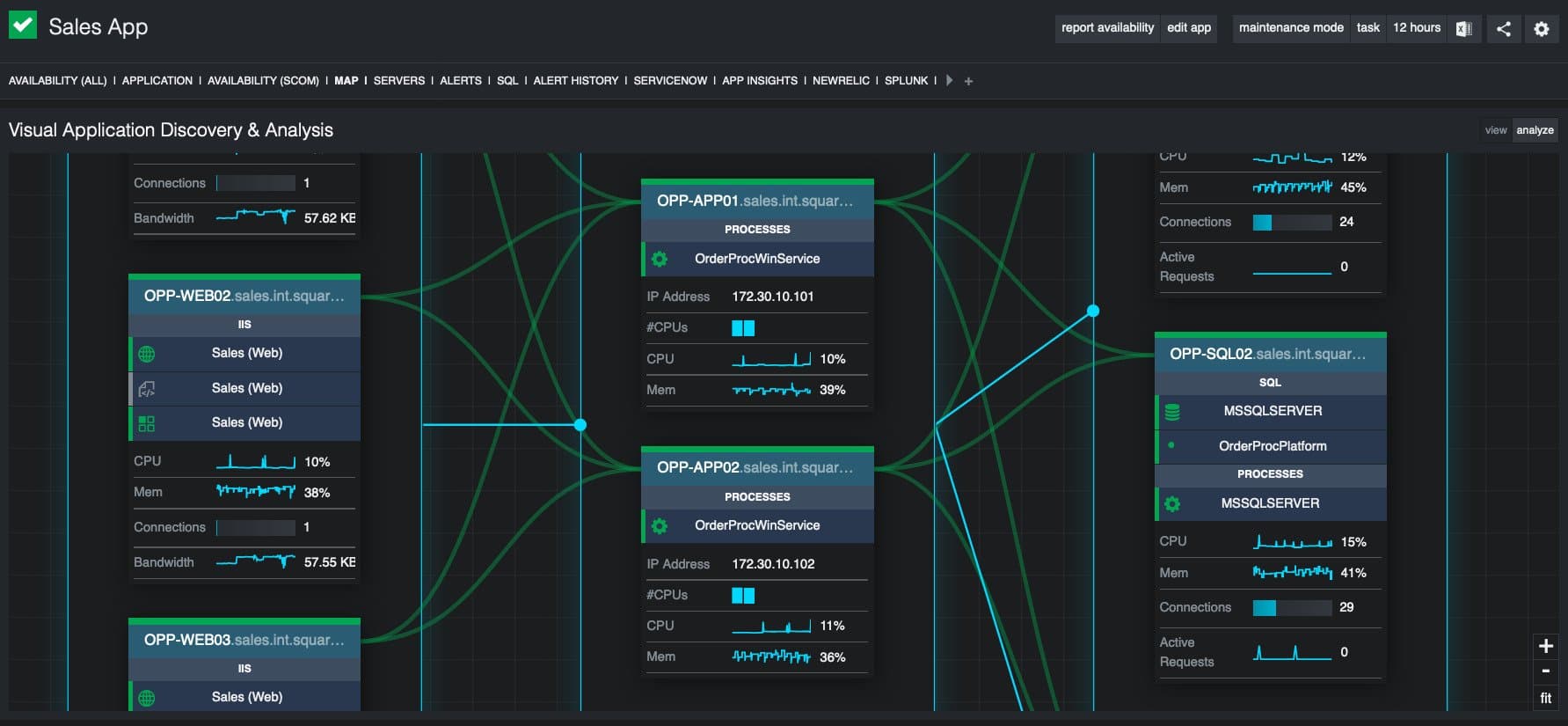Image resolution: width=1568 pixels, height=726 pixels.
Task: Click gear icon of OPP-APP02 OrderProcWinService
Action: tap(660, 525)
